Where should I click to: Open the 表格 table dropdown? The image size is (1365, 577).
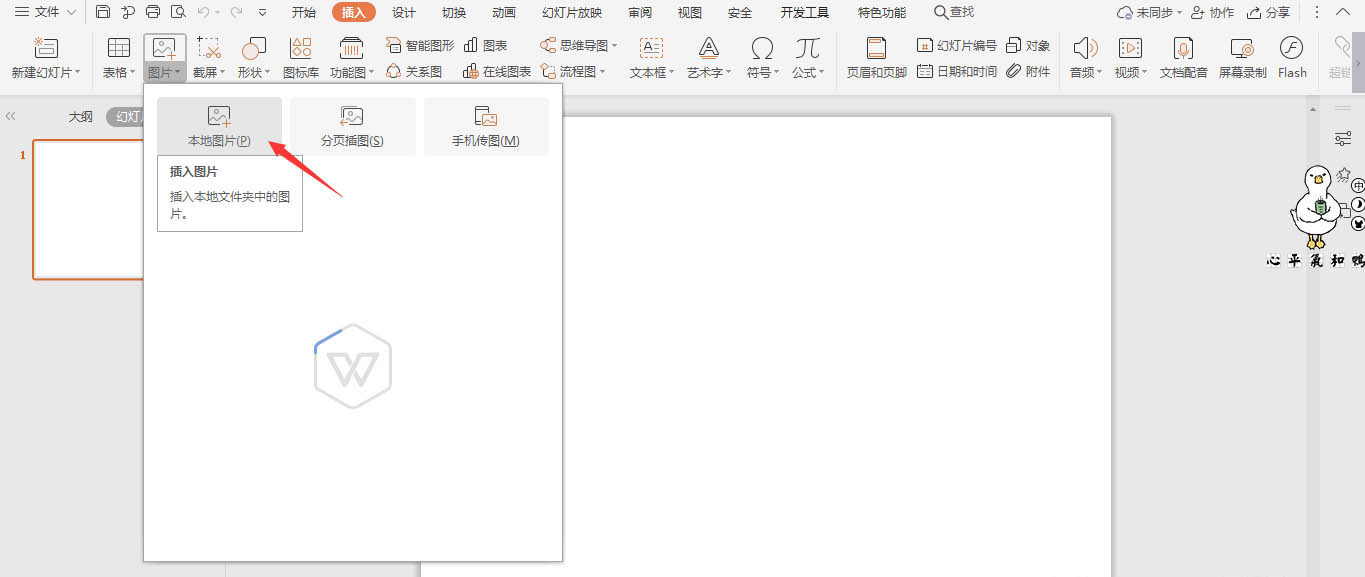click(118, 57)
